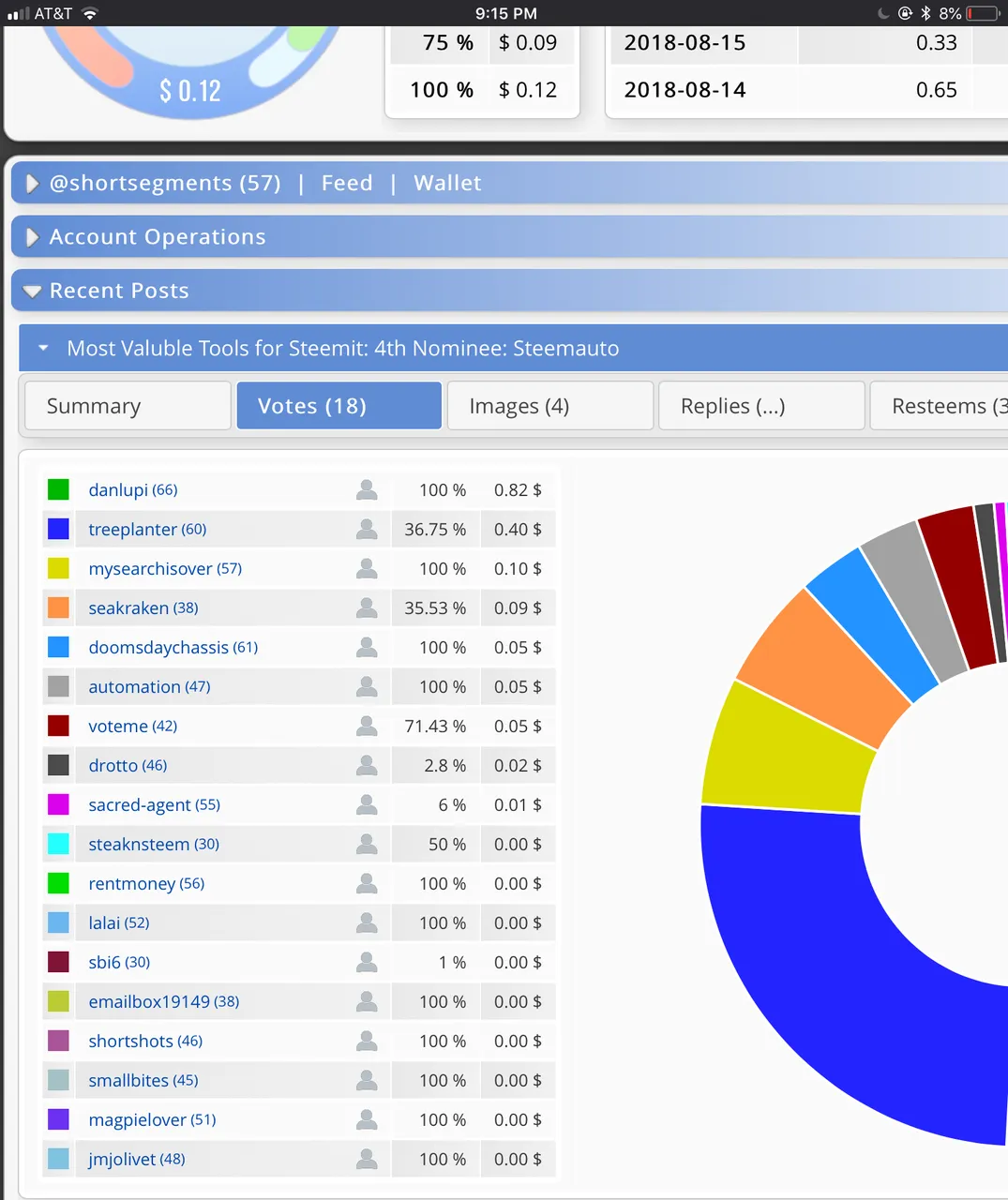Open treeplanter (60) profile link

(x=147, y=529)
